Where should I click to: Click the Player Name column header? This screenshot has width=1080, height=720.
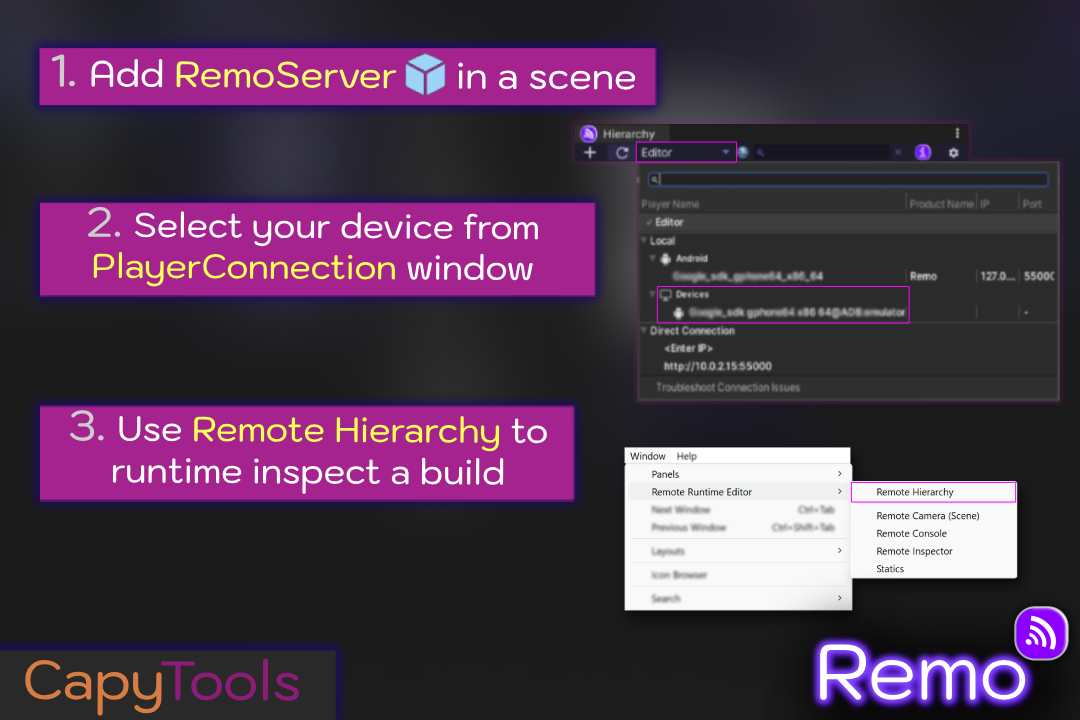point(670,204)
